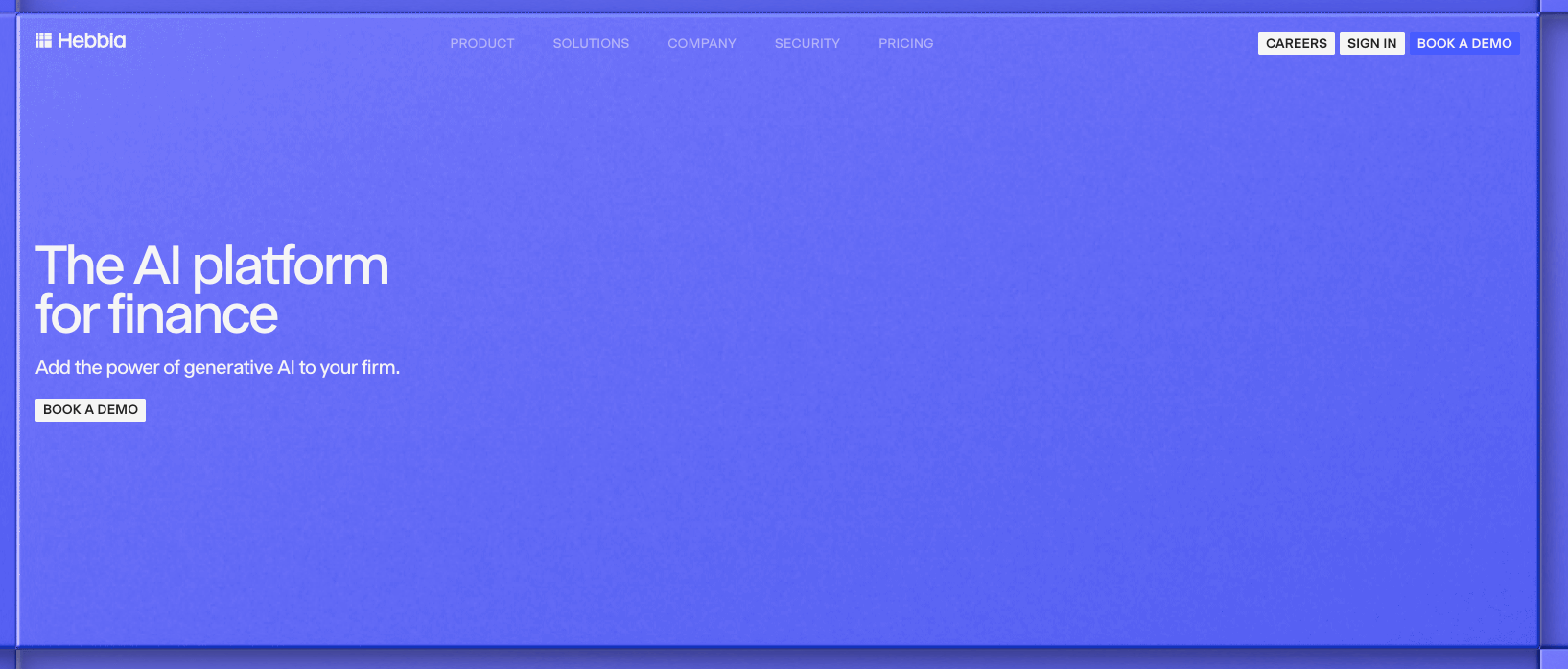Click the Hebbia wordmark text

point(92,40)
